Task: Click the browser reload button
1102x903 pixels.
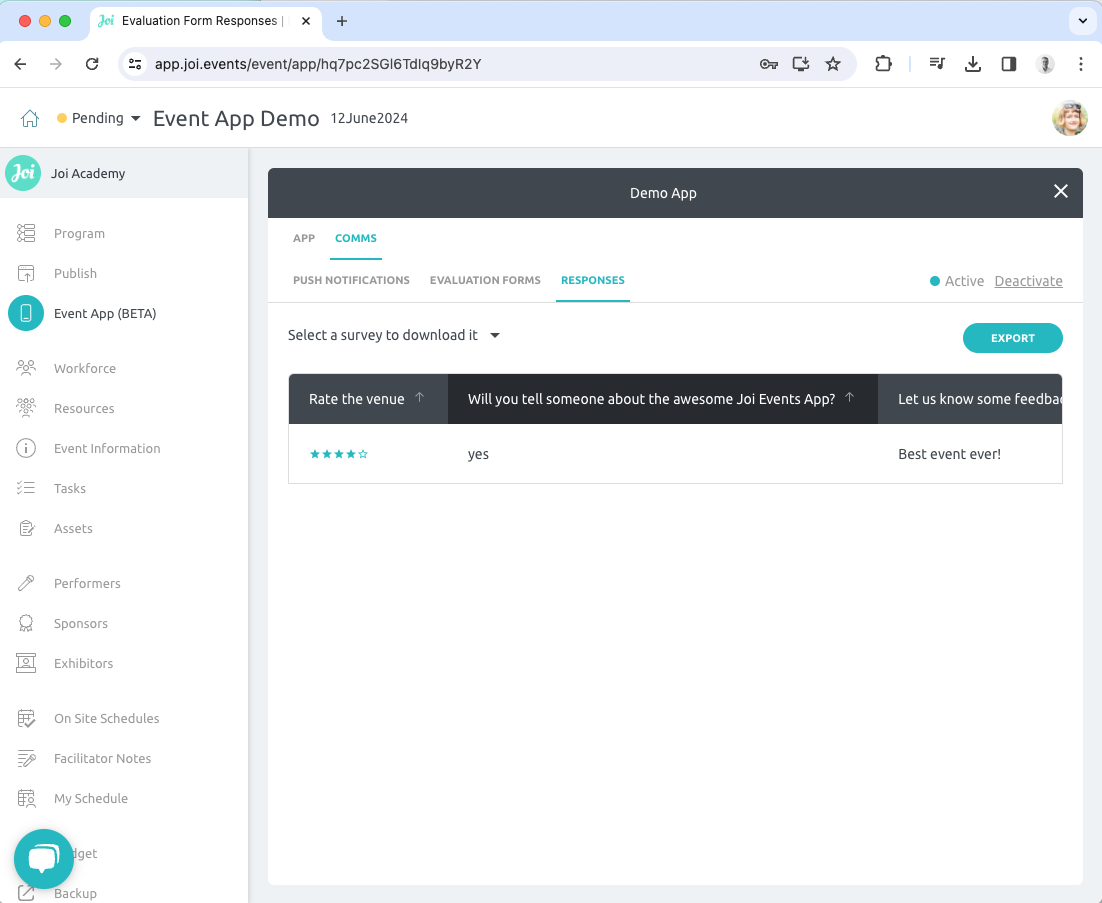Action: click(x=92, y=64)
